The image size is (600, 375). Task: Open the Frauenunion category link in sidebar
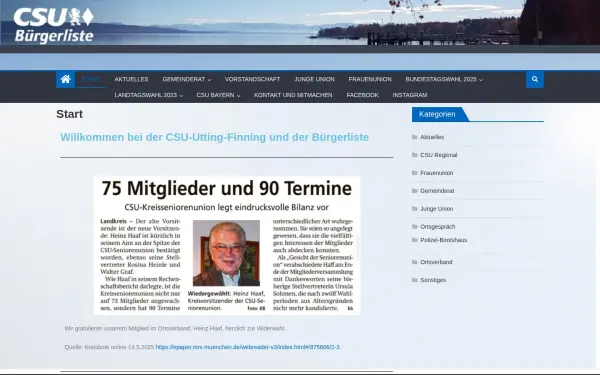[437, 173]
